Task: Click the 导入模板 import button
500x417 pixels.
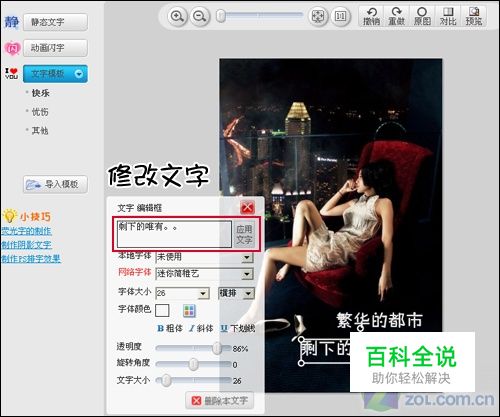Action: pyautogui.click(x=55, y=184)
